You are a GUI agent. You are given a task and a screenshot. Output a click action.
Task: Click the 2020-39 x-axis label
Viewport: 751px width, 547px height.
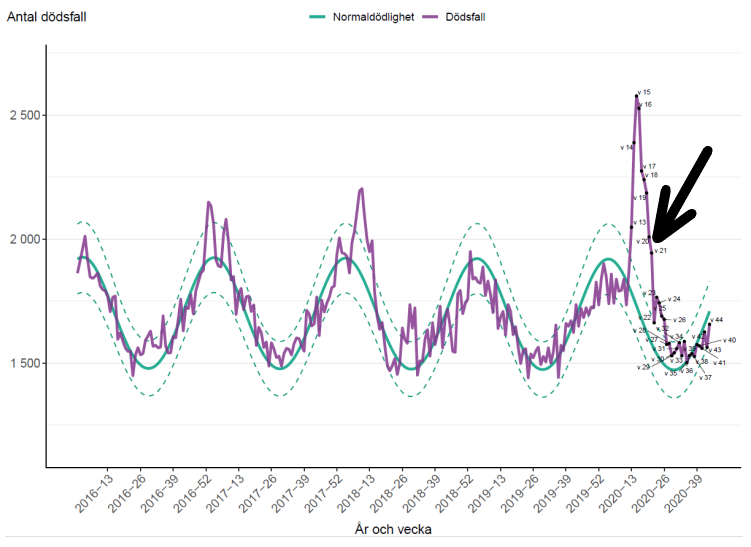(x=683, y=493)
